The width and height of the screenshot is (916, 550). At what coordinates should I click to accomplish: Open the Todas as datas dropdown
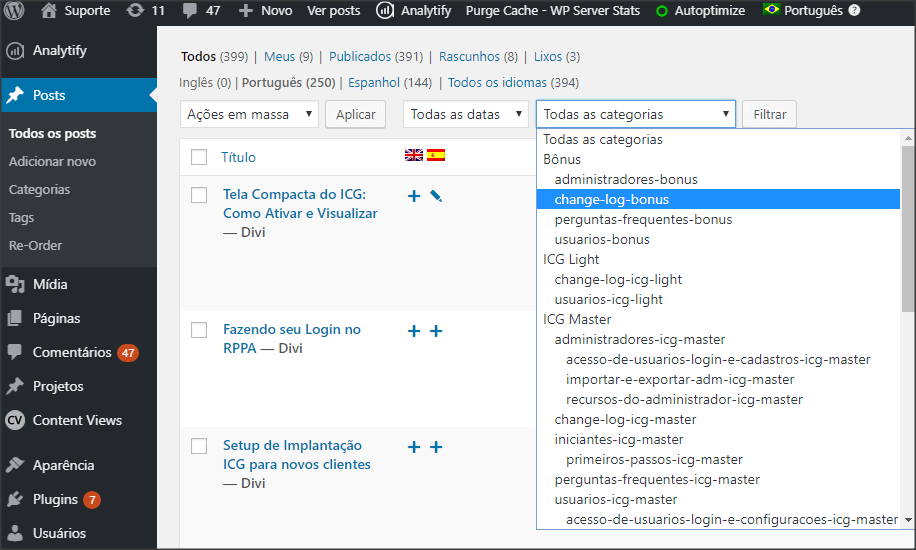[466, 114]
